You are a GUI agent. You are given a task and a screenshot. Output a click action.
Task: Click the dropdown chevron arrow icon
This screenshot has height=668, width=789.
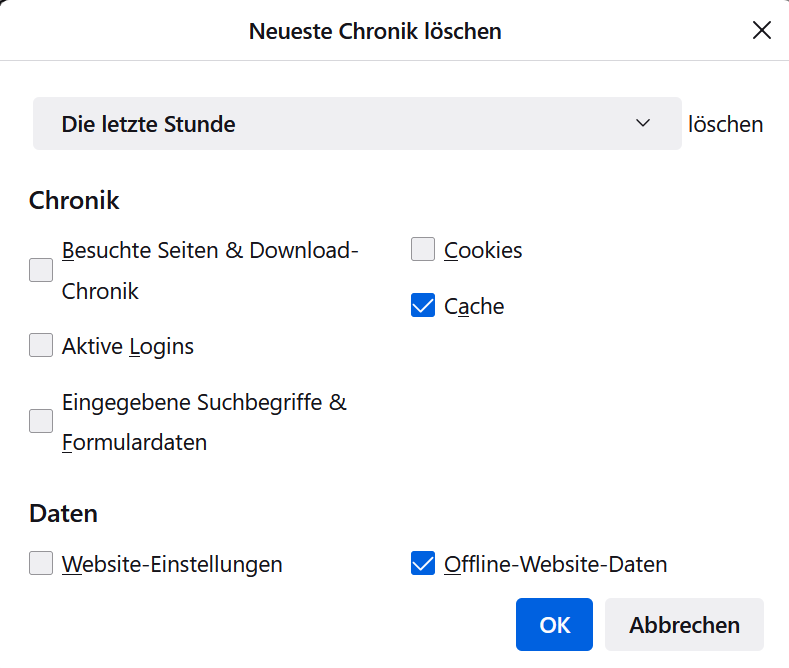click(643, 124)
